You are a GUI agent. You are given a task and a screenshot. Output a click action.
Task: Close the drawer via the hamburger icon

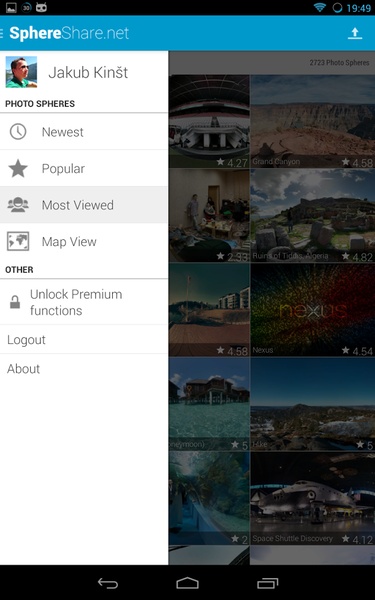[x=2, y=33]
